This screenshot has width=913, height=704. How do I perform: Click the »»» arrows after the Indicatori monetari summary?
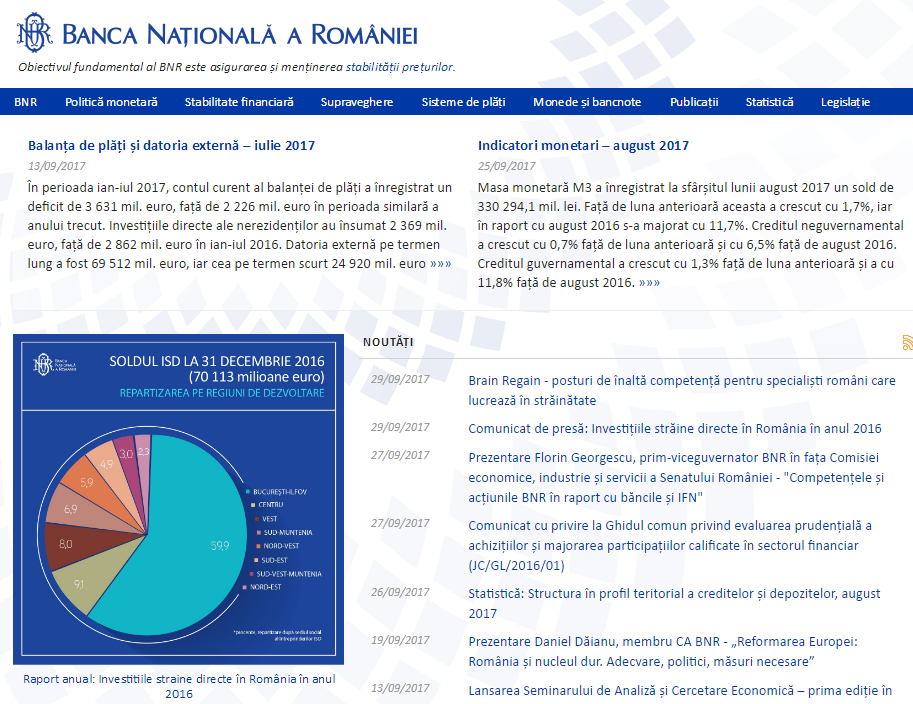[648, 283]
